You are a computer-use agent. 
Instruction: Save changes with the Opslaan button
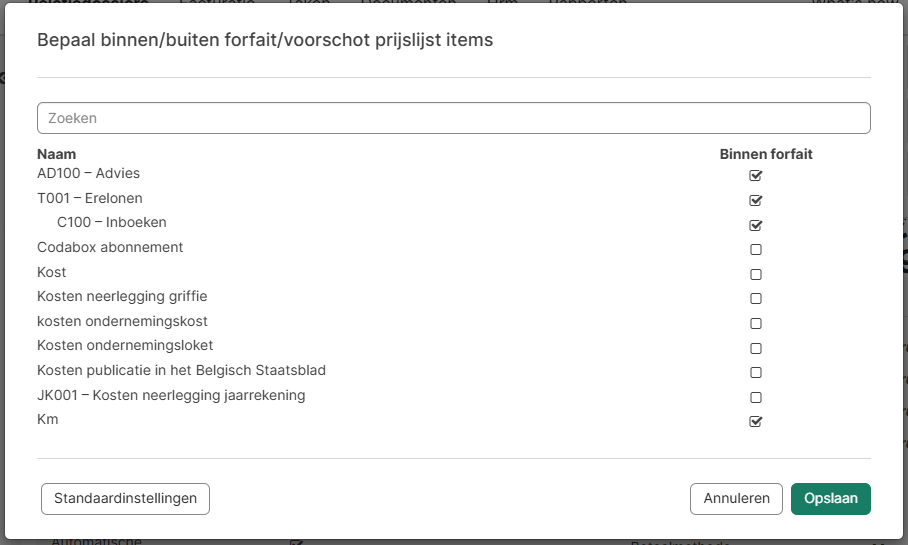tap(830, 498)
